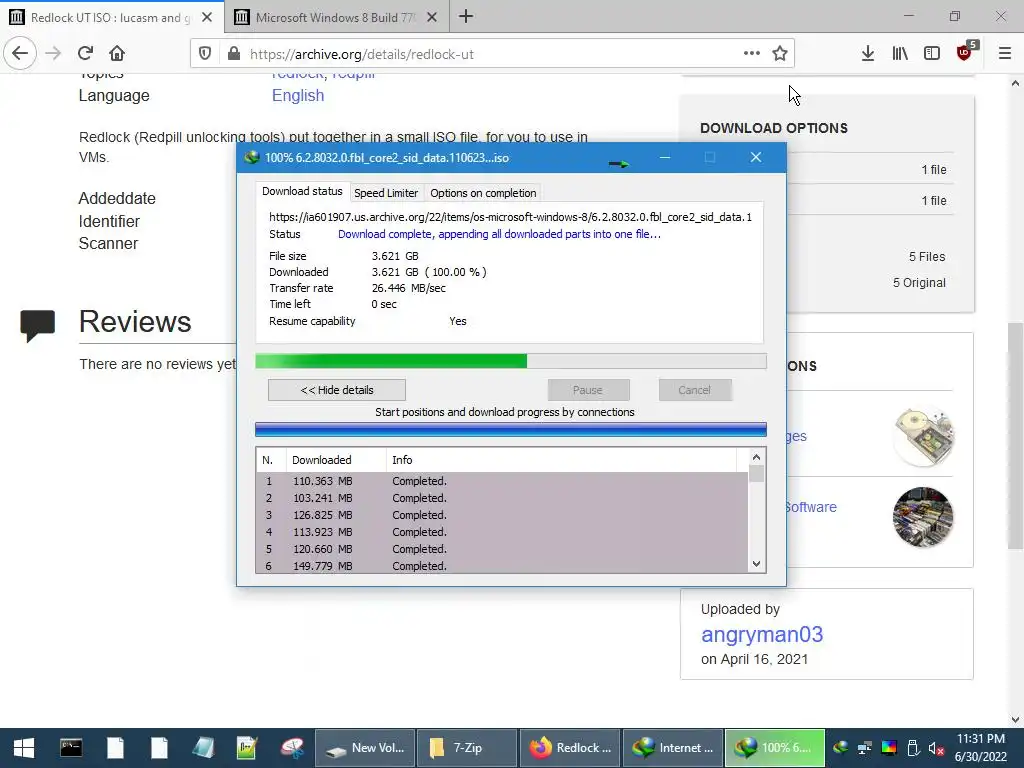Image resolution: width=1024 pixels, height=768 pixels.
Task: Go back to the previous page in Firefox
Action: point(20,54)
